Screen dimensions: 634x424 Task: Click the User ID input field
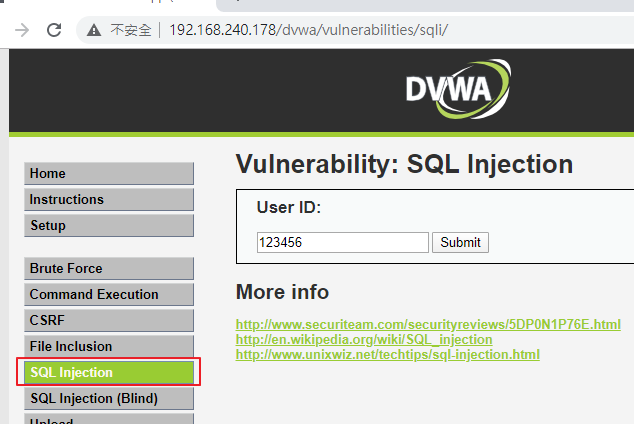(342, 243)
